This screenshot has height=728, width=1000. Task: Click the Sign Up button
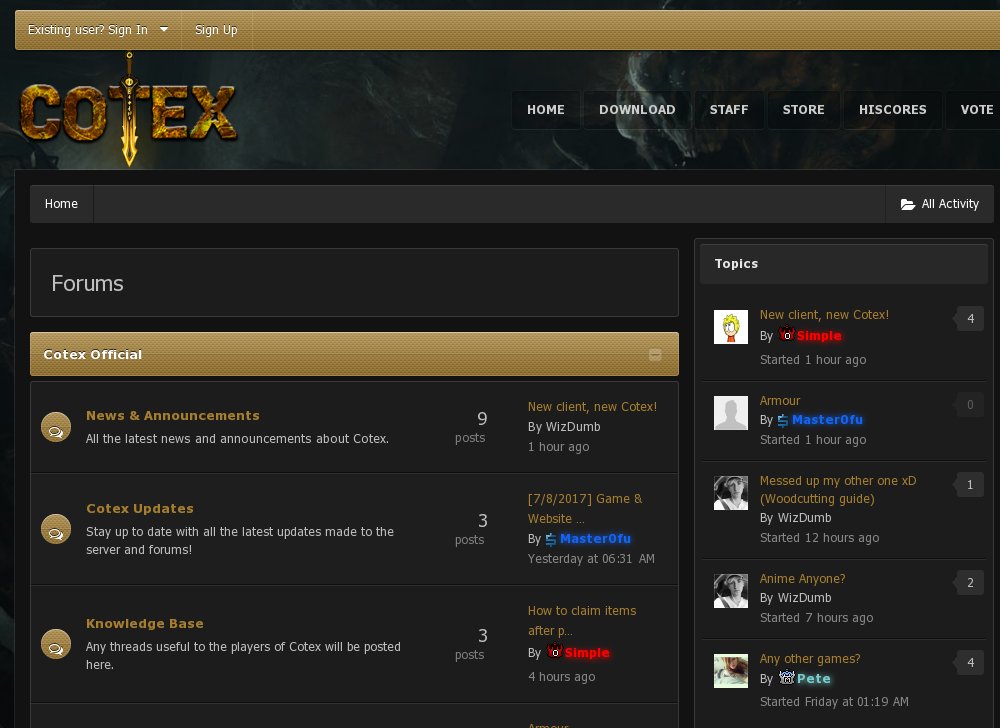pyautogui.click(x=216, y=30)
